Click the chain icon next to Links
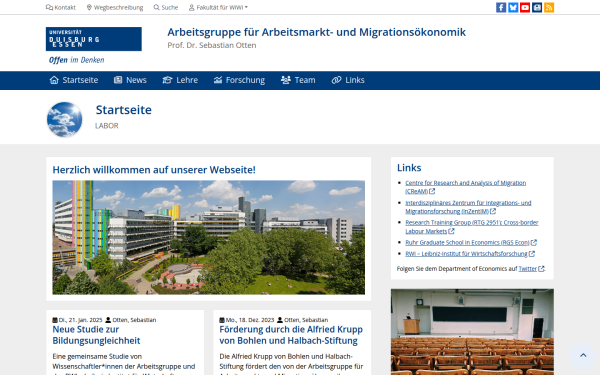Screen dimensions: 600x375 [336, 80]
